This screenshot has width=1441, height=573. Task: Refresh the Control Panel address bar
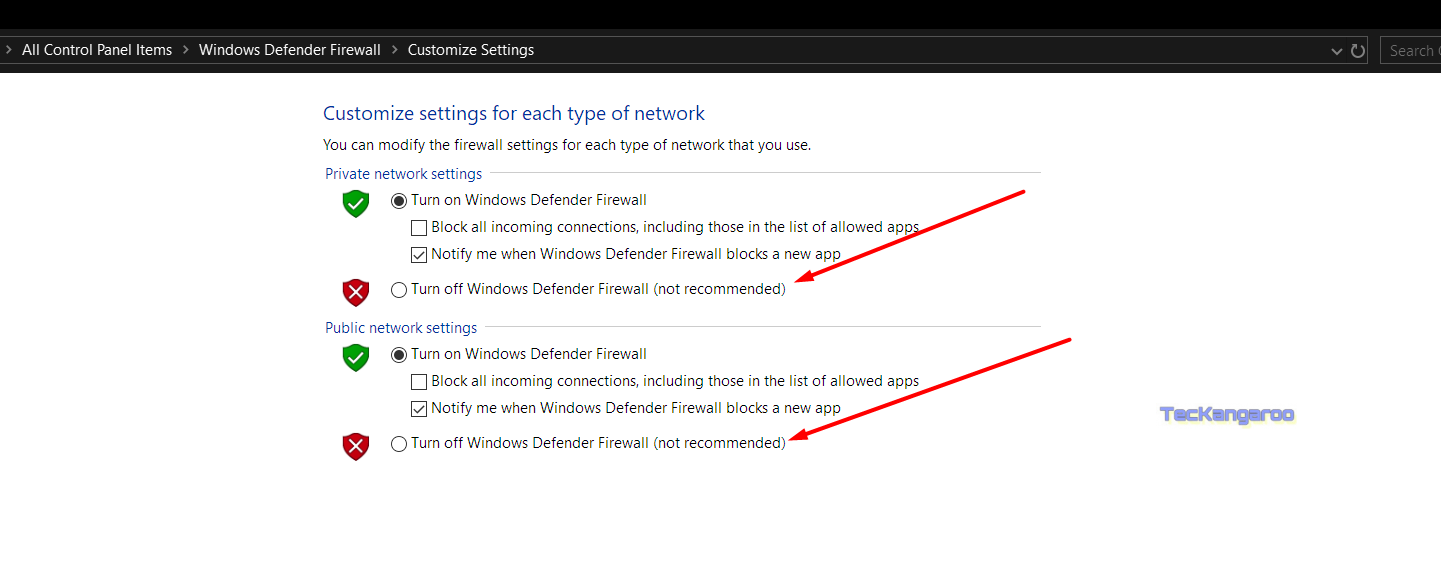point(1358,51)
